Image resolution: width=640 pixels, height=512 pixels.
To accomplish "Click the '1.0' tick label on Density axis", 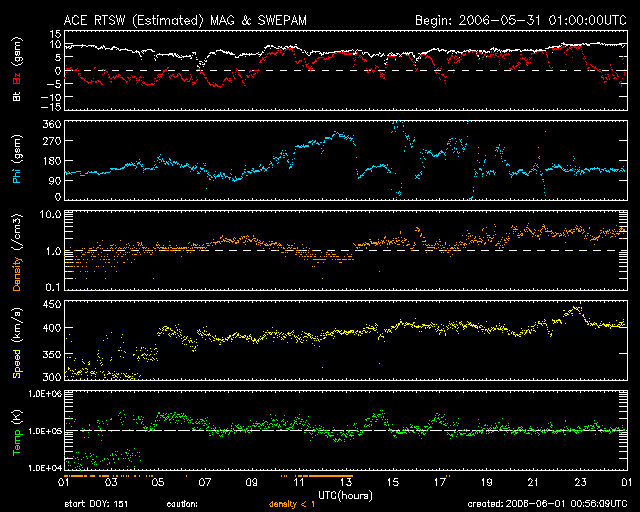I will (x=53, y=252).
